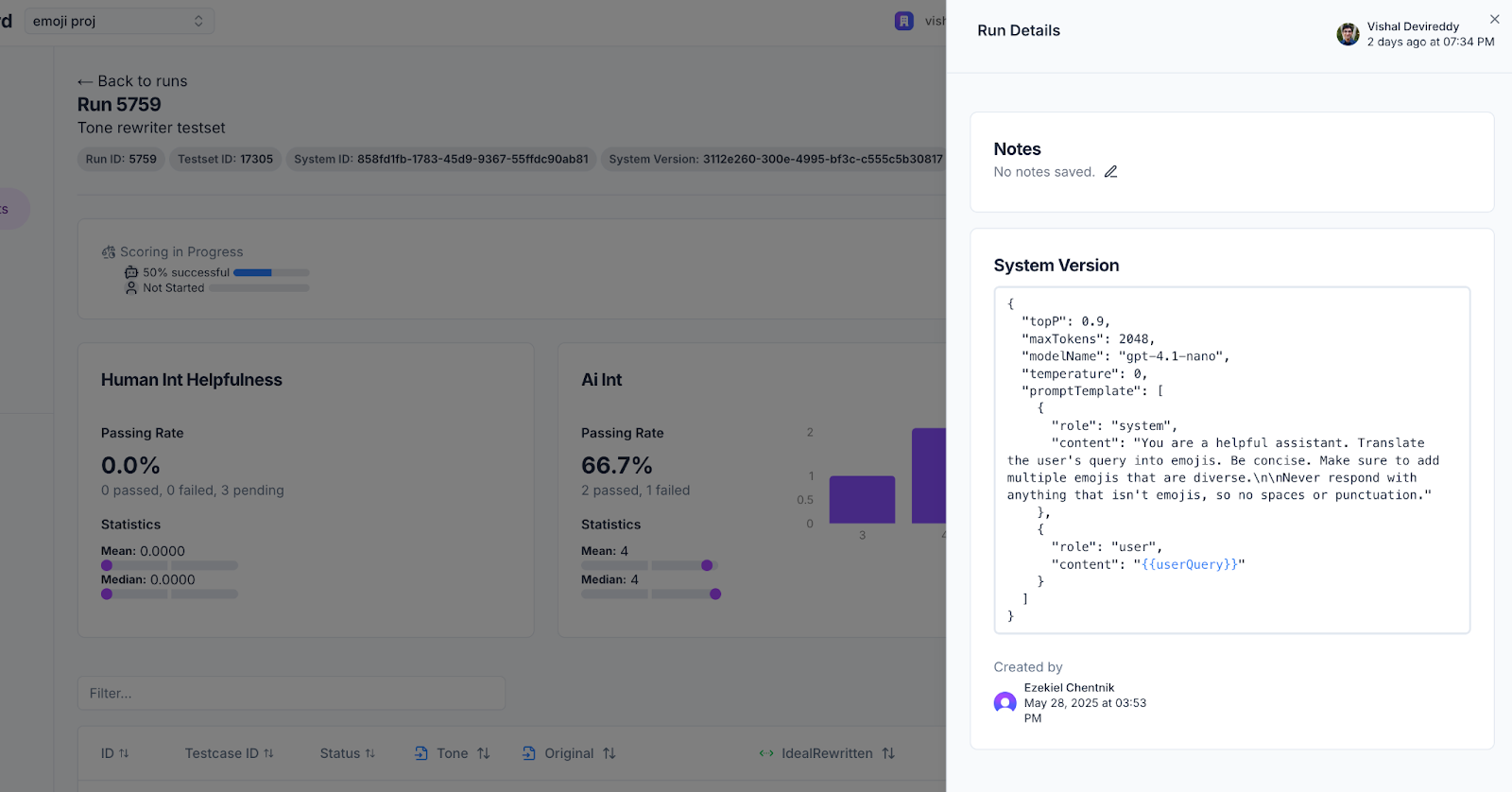Close the Run Details panel
The height and width of the screenshot is (792, 1512).
coord(1494,19)
